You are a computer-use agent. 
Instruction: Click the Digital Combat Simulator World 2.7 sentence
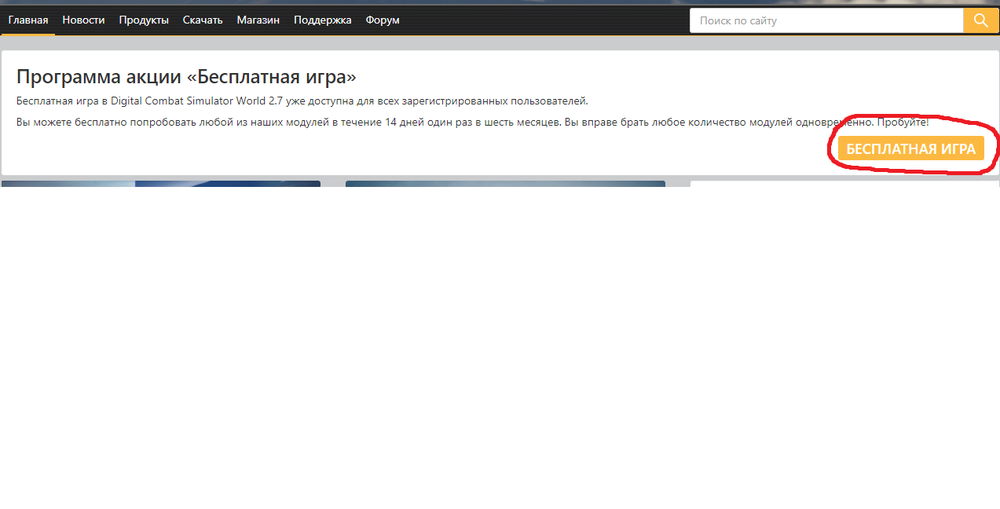[x=302, y=101]
